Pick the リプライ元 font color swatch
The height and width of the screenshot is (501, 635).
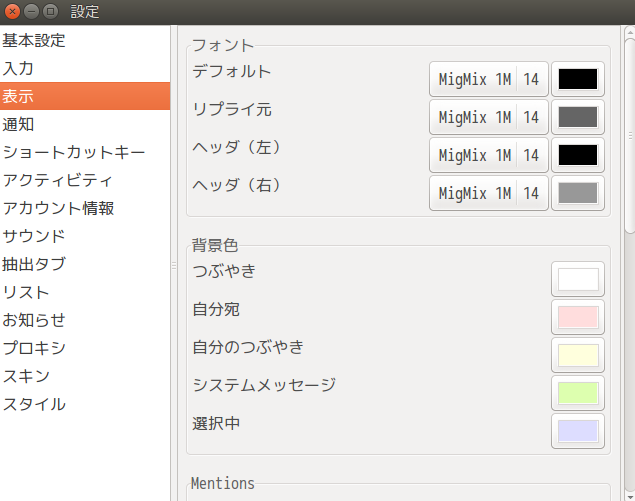coord(578,117)
